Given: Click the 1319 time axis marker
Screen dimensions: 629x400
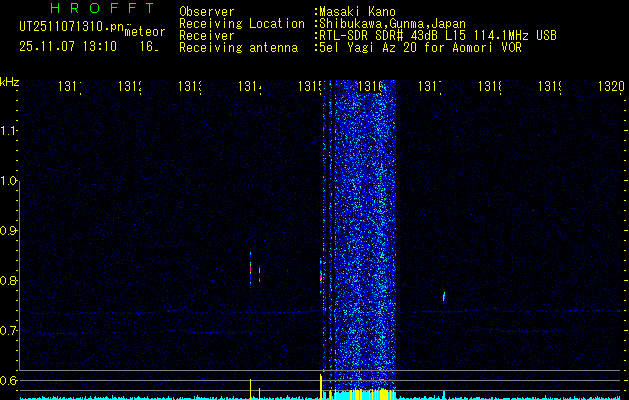Looking at the screenshot, I should click(x=550, y=86).
